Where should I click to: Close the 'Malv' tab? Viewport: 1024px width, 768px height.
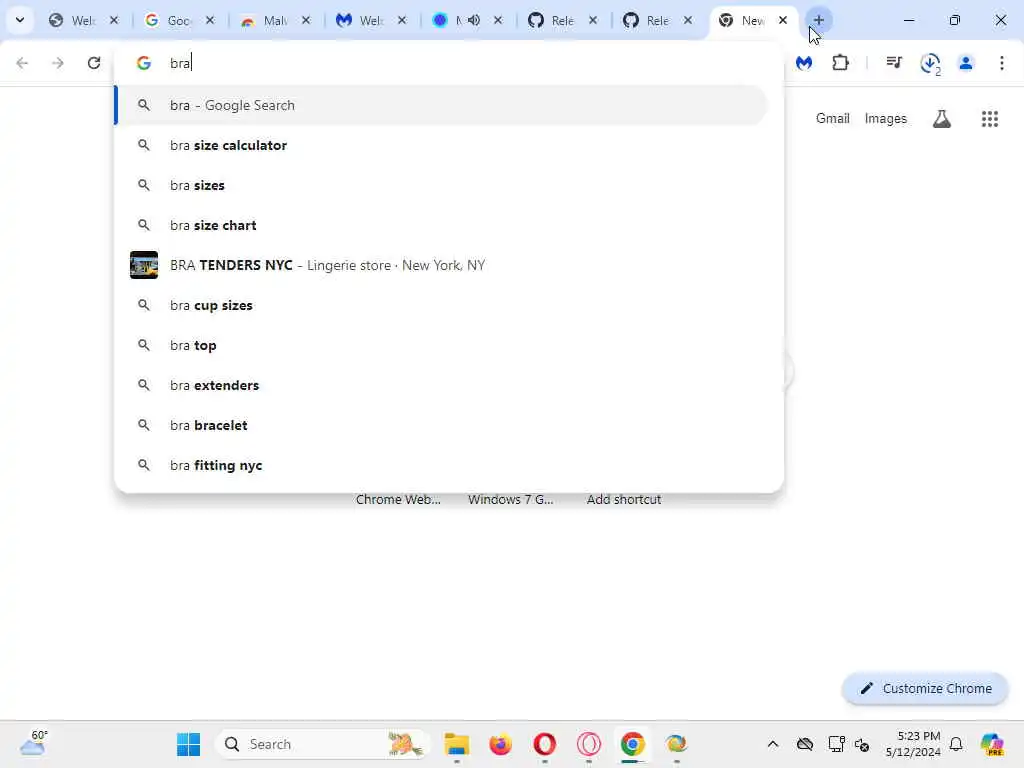click(306, 20)
